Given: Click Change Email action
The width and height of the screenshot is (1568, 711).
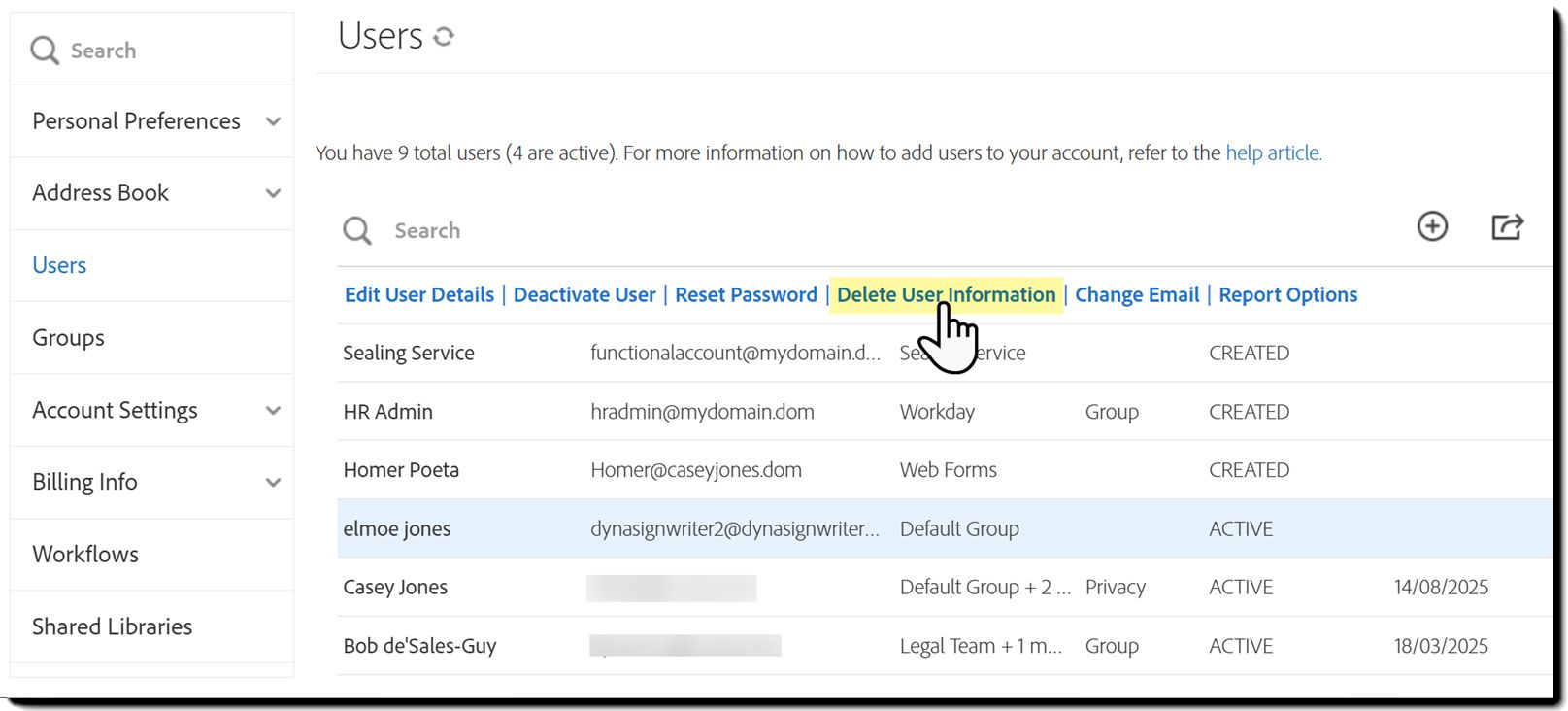Looking at the screenshot, I should [1137, 295].
